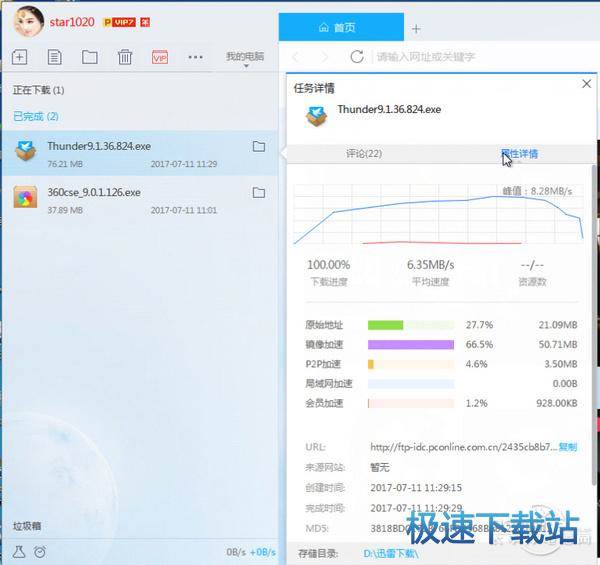The image size is (600, 565).
Task: Copy the URL with 复制 link
Action: tap(568, 447)
